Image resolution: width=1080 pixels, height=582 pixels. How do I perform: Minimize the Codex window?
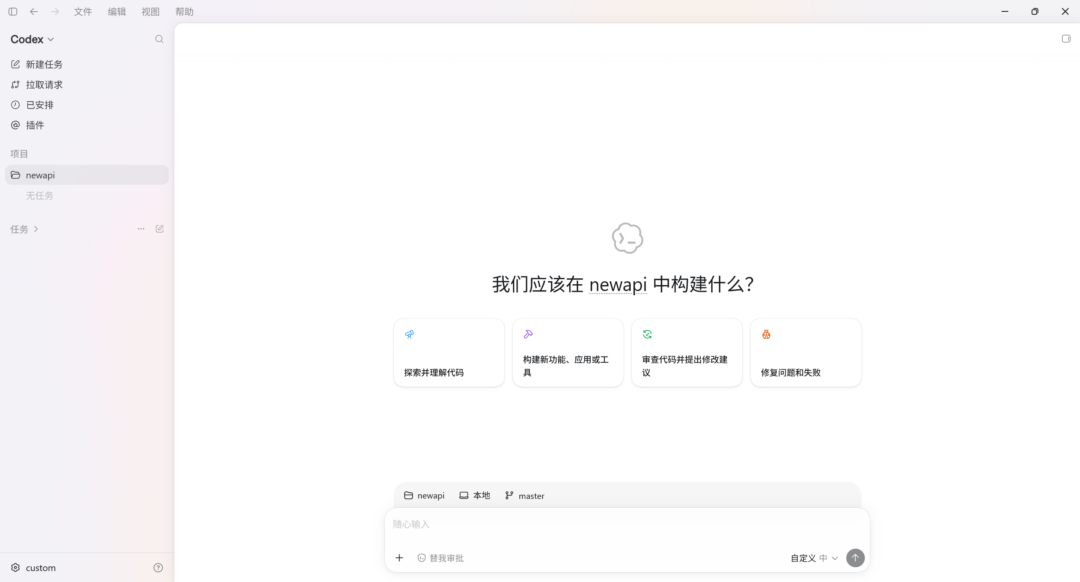pos(1004,12)
